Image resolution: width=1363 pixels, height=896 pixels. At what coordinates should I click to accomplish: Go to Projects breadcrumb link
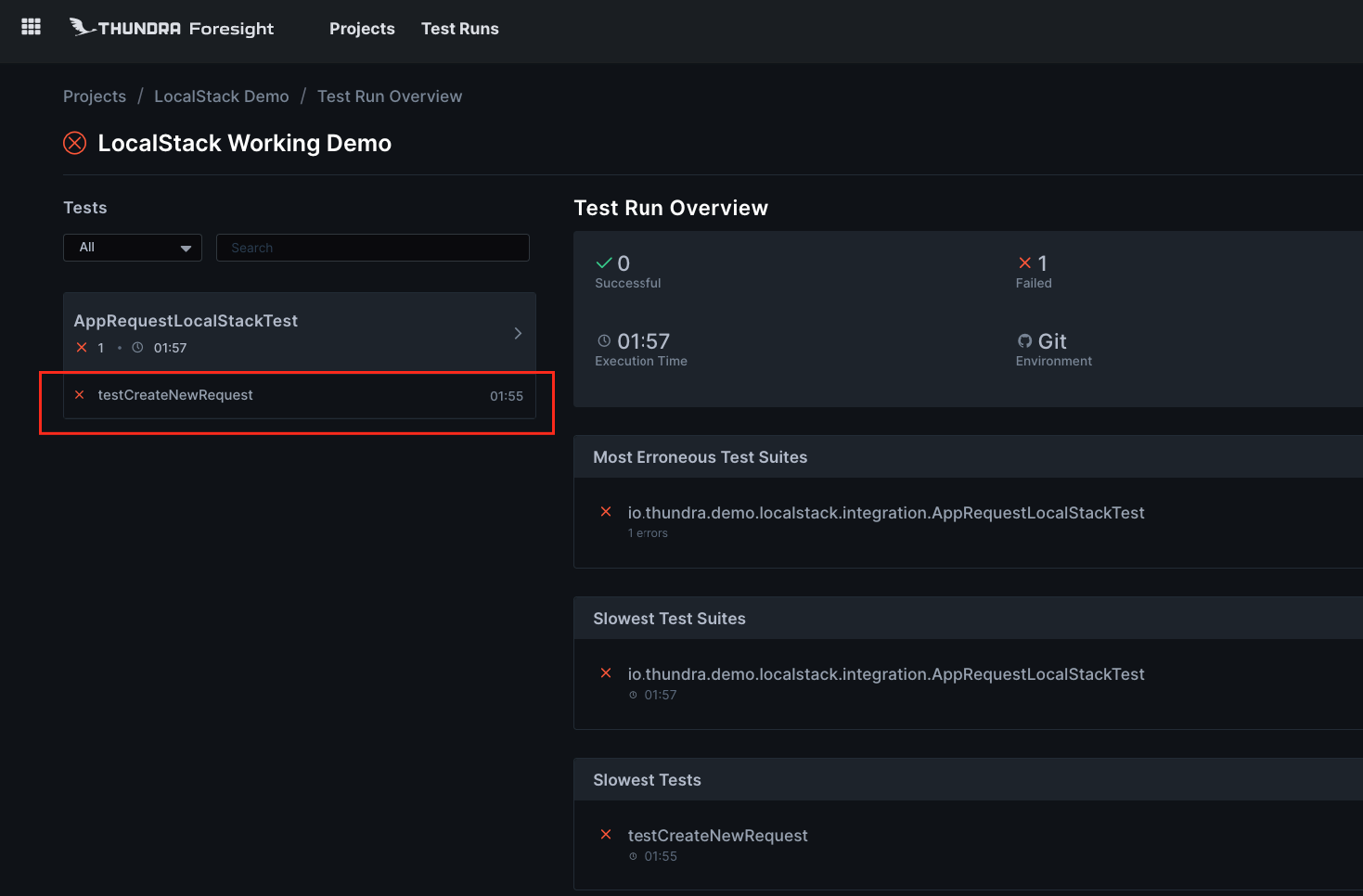(95, 96)
